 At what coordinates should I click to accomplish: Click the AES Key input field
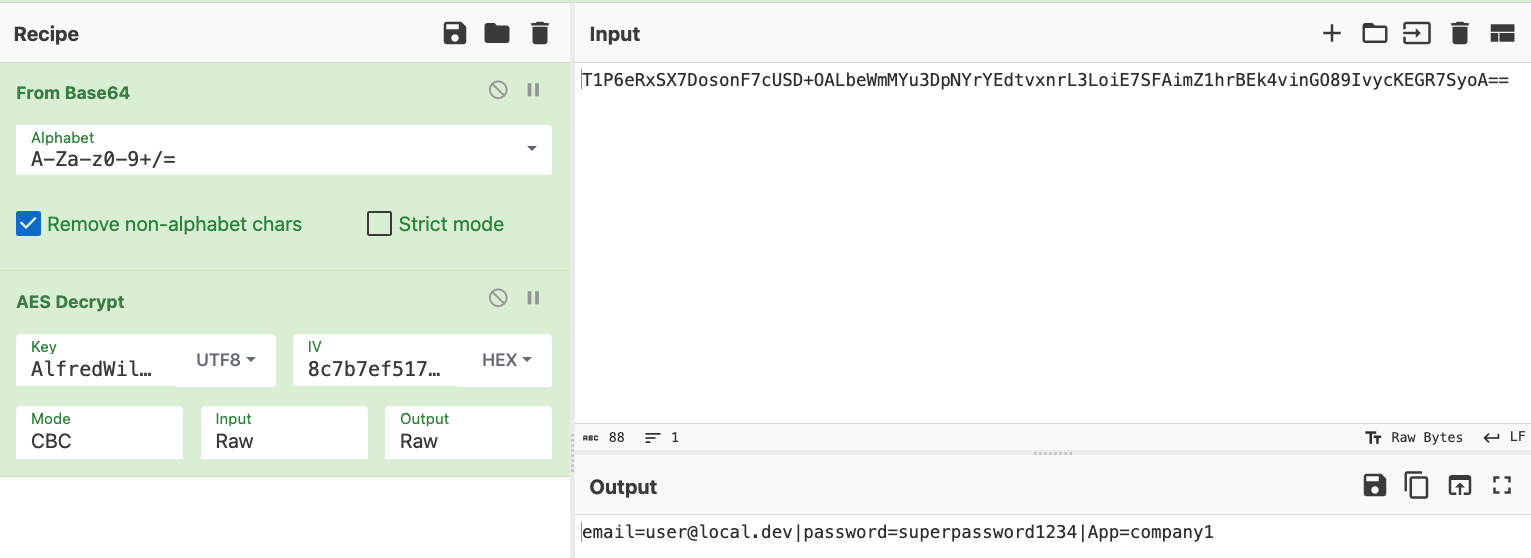tap(95, 368)
